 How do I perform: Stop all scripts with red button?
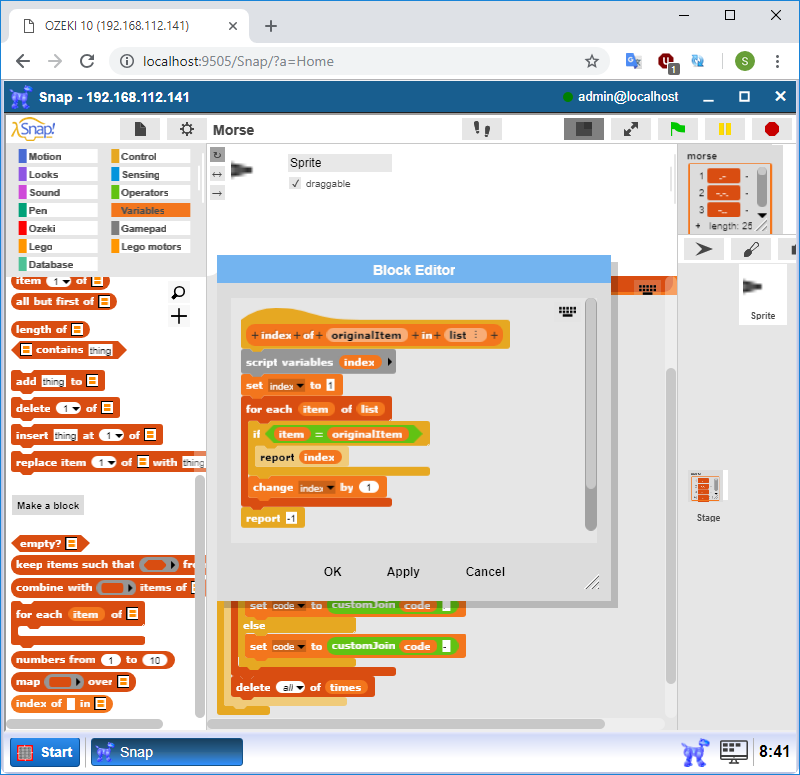pyautogui.click(x=771, y=129)
